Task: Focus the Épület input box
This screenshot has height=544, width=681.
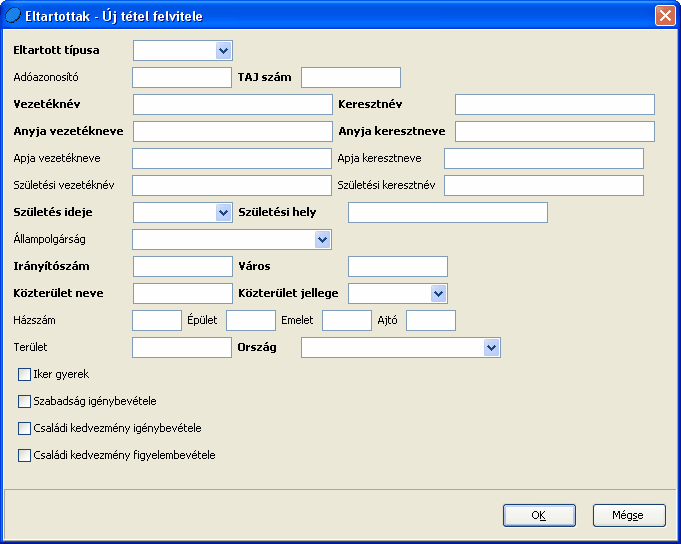Action: [251, 320]
